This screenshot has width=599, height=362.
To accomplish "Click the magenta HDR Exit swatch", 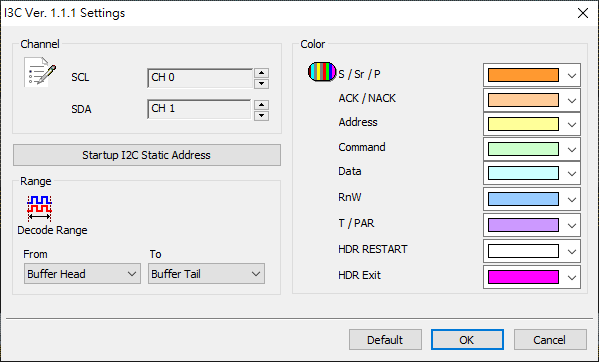I will pos(523,277).
